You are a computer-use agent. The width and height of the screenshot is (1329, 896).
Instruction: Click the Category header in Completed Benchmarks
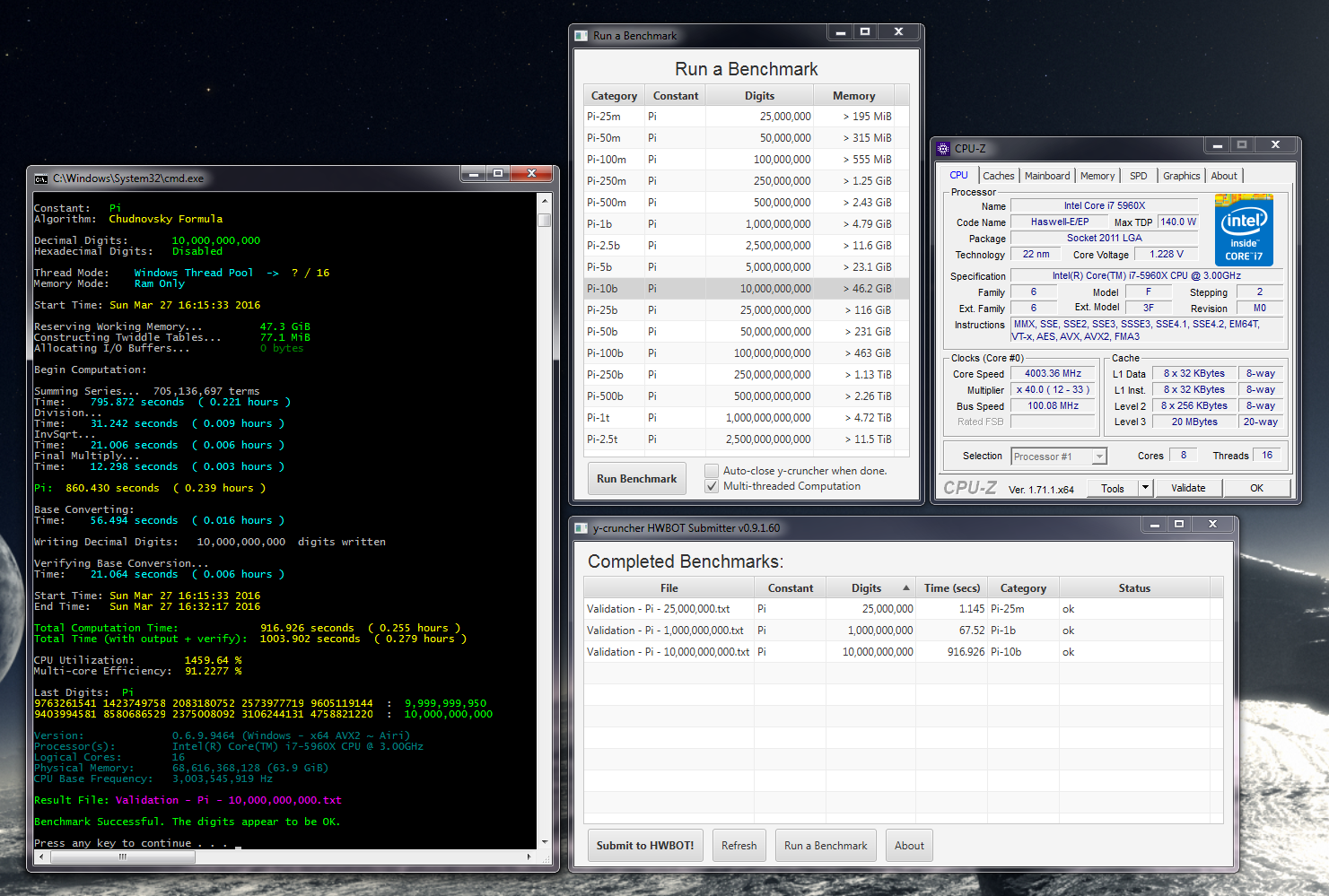pyautogui.click(x=1023, y=588)
